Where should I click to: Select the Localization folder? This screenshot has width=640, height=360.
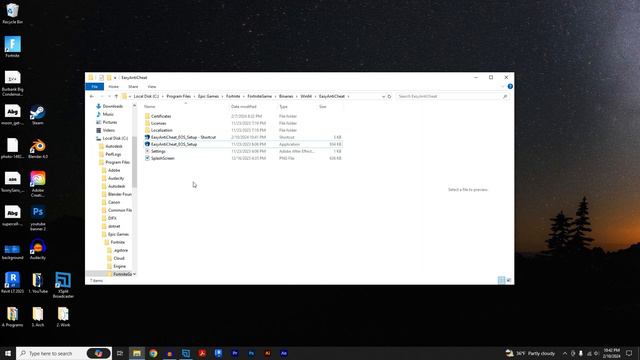(x=162, y=130)
